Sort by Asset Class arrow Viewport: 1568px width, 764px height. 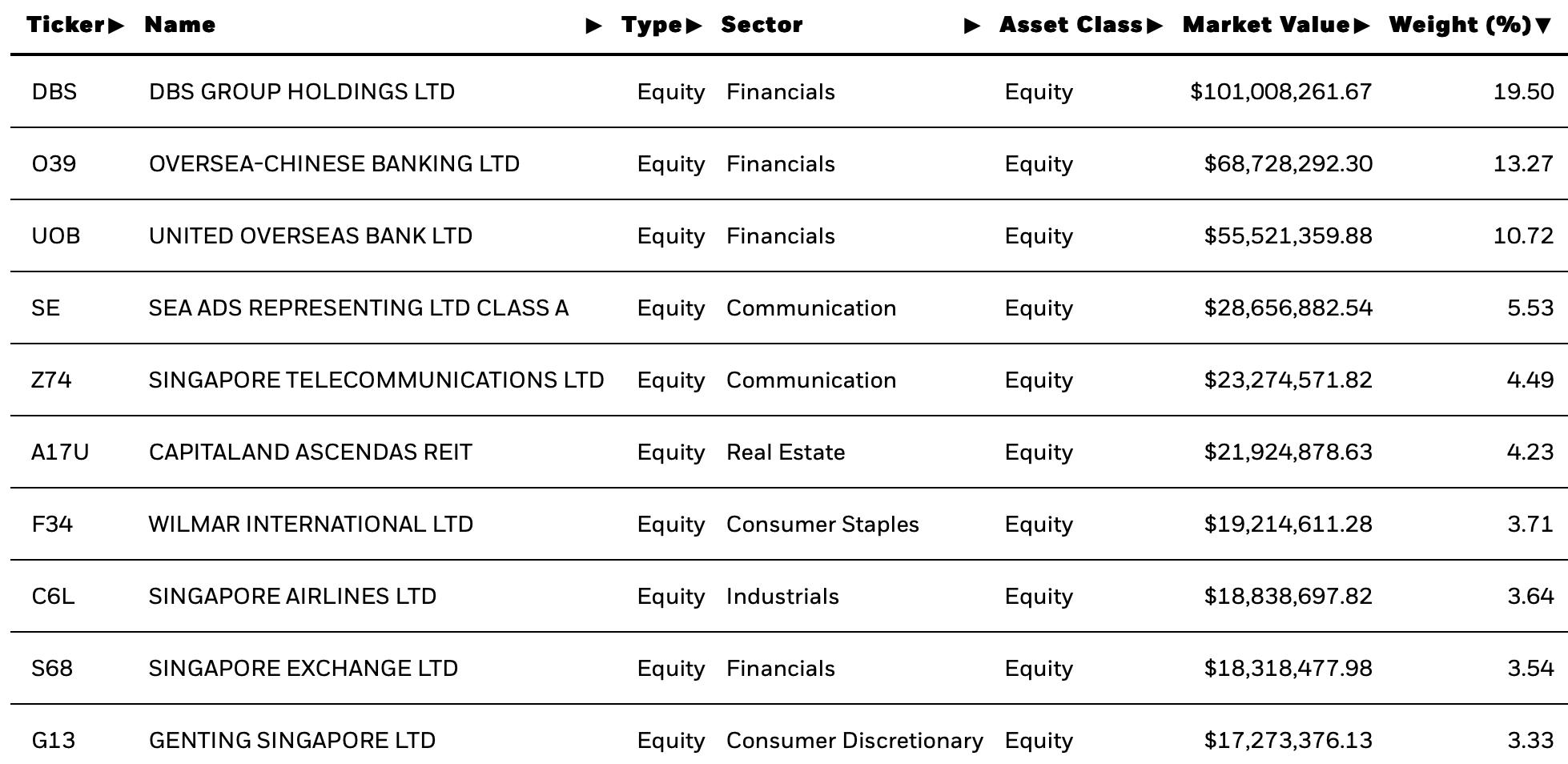pos(1154,26)
